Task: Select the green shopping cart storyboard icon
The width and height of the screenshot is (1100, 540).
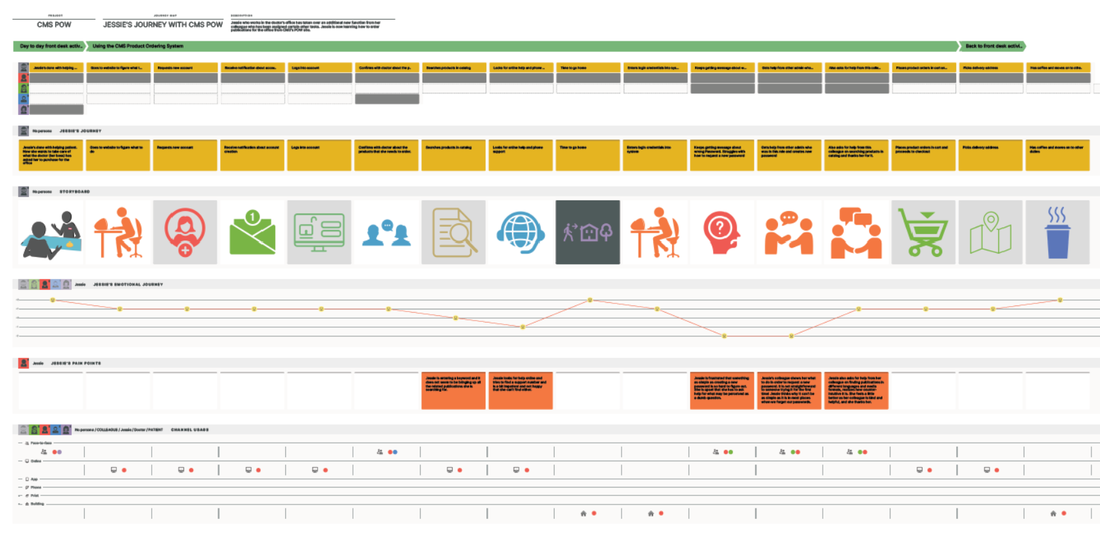Action: tap(924, 233)
